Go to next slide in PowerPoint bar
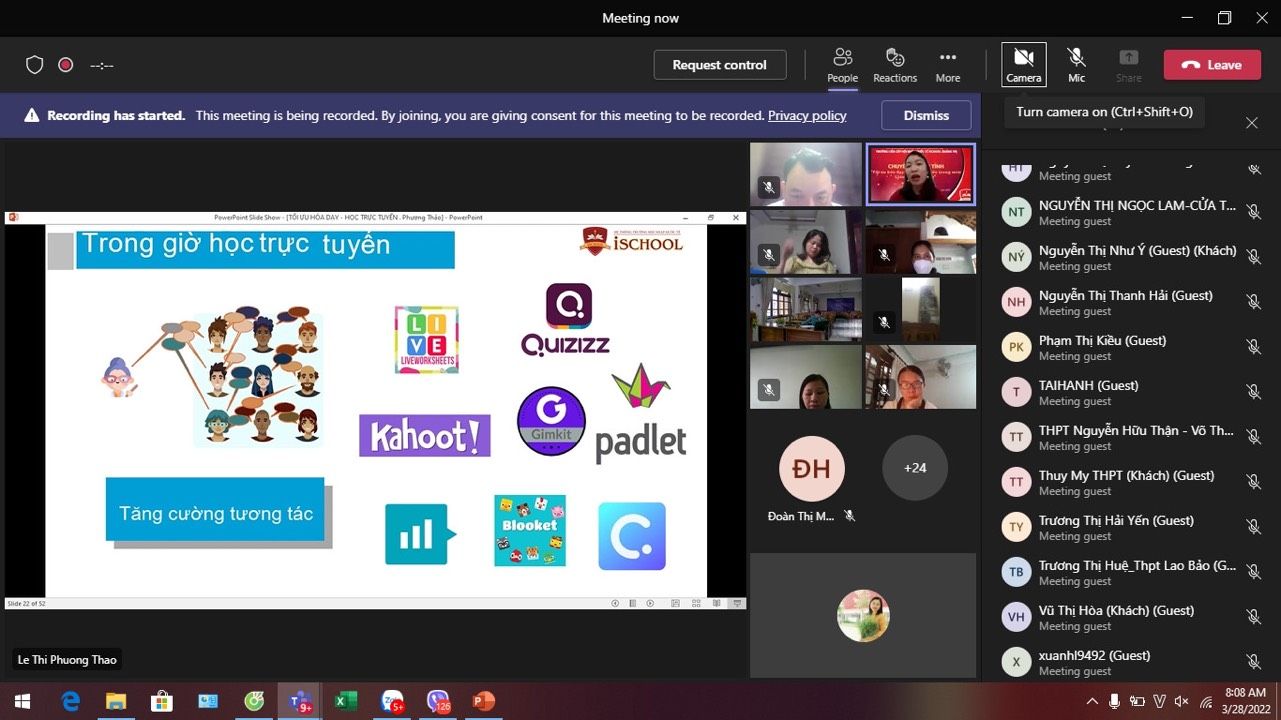 650,603
